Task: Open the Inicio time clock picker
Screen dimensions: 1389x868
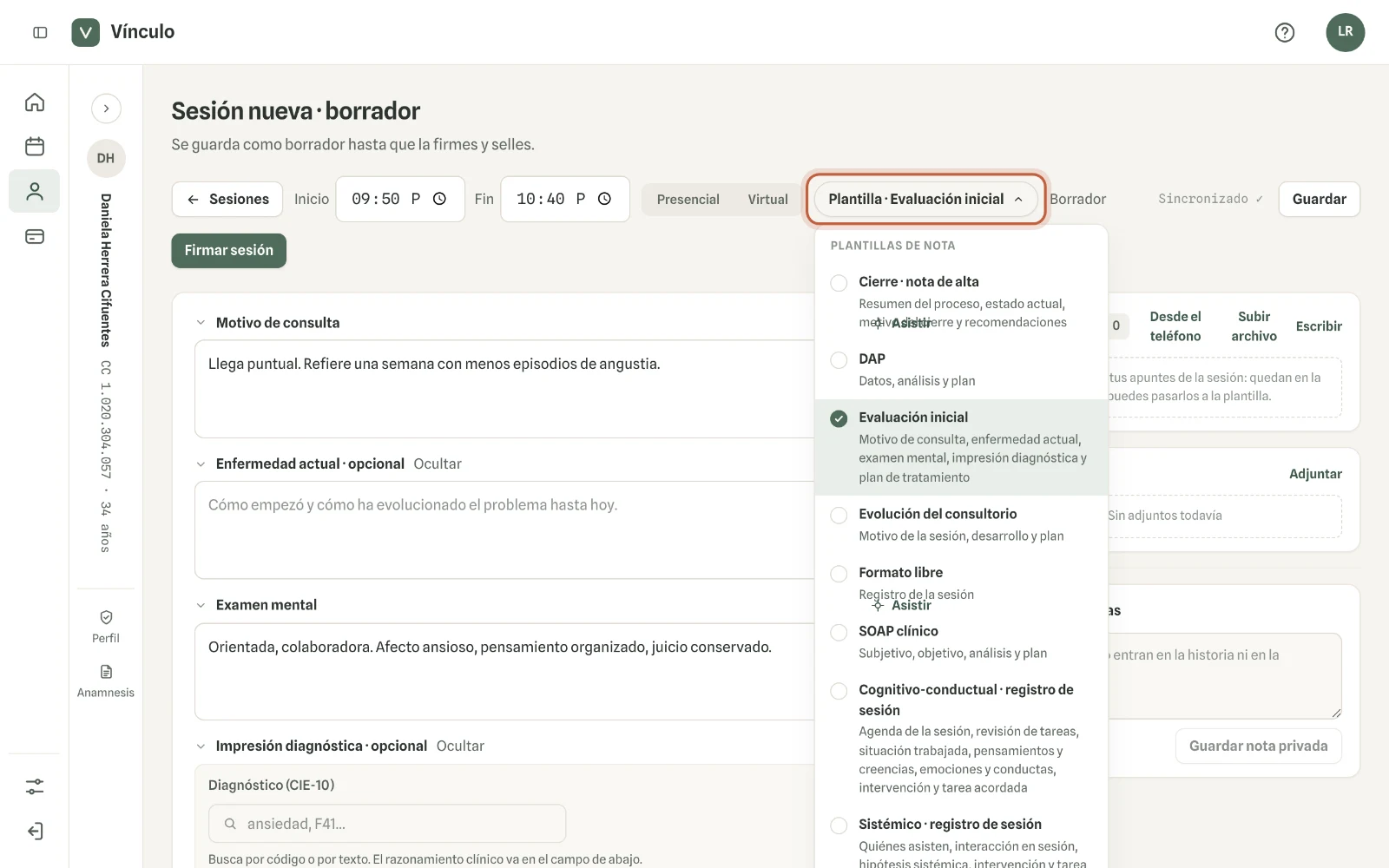Action: 440,199
